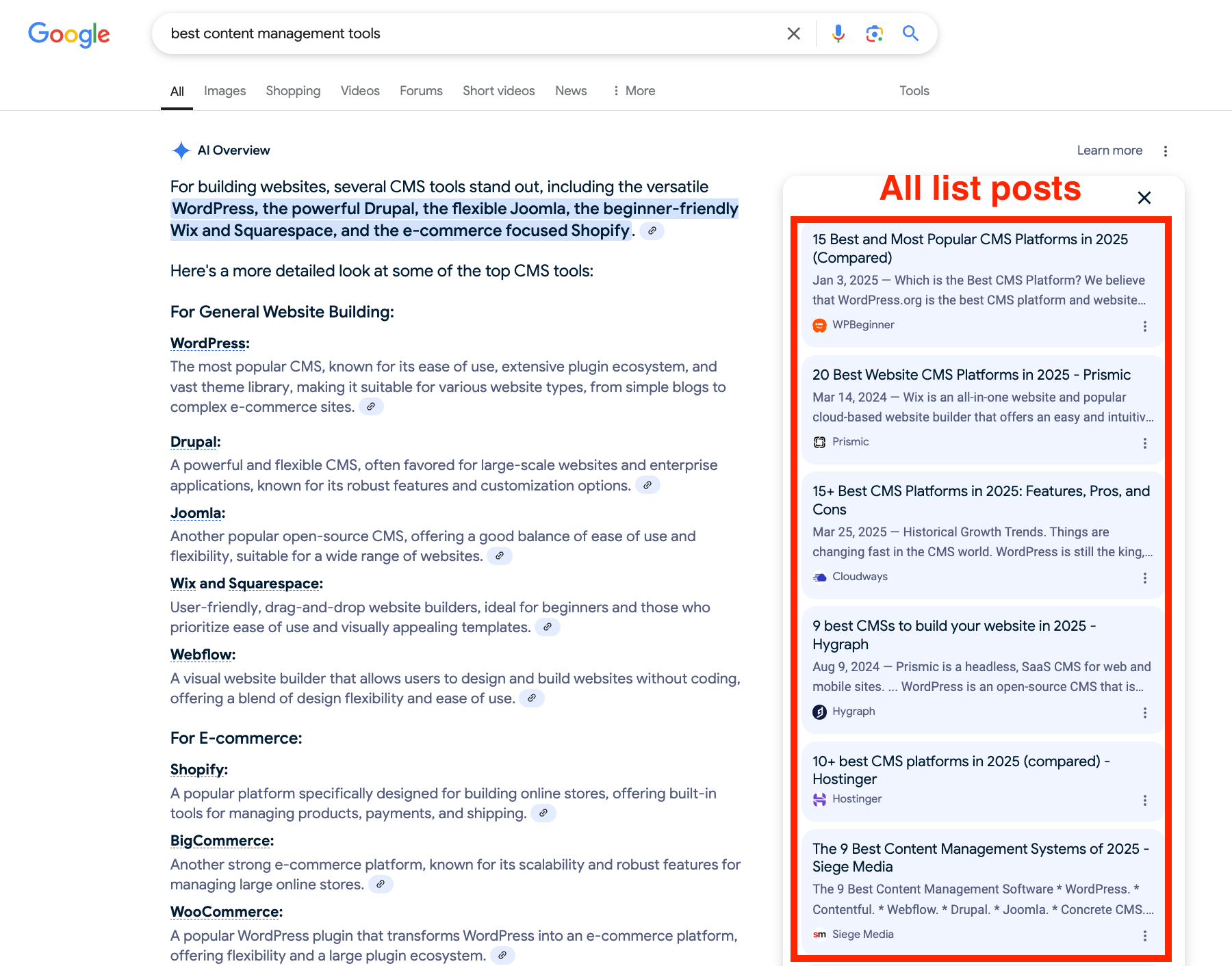This screenshot has height=966, width=1232.
Task: Click the WordPress underlined term
Action: pos(208,343)
